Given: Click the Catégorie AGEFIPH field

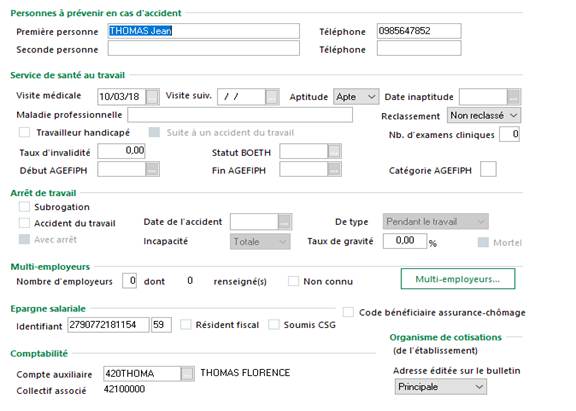Looking at the screenshot, I should 488,169.
